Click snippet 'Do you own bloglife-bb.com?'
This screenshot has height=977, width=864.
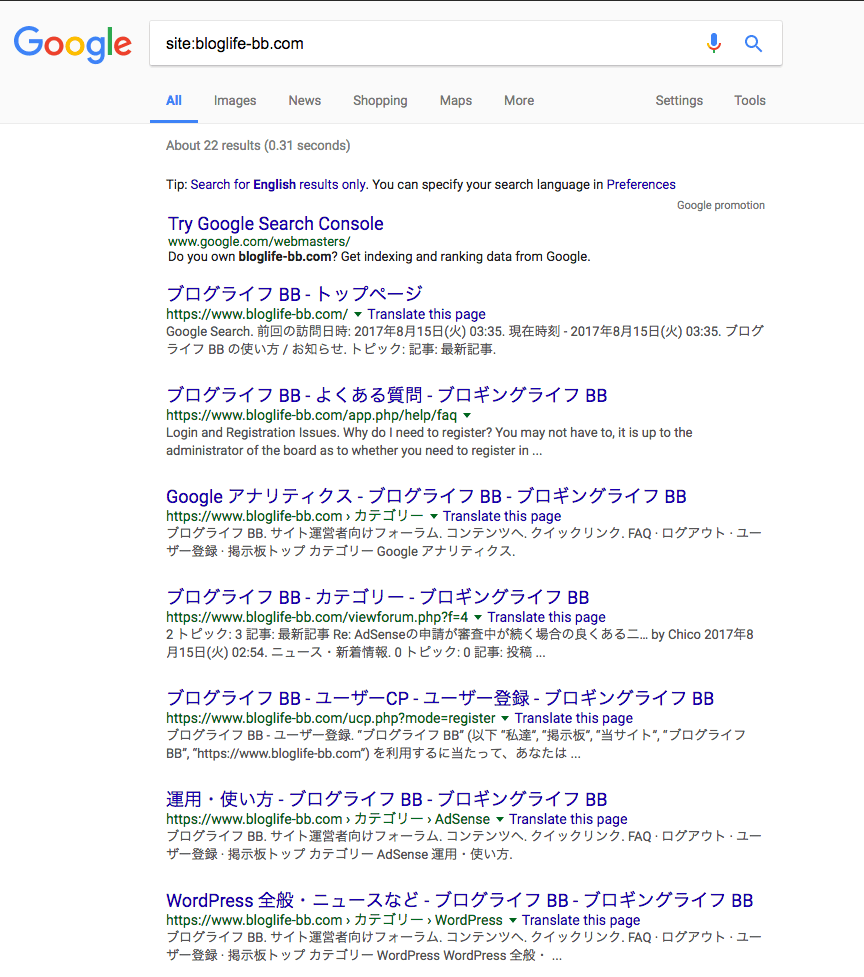[379, 257]
